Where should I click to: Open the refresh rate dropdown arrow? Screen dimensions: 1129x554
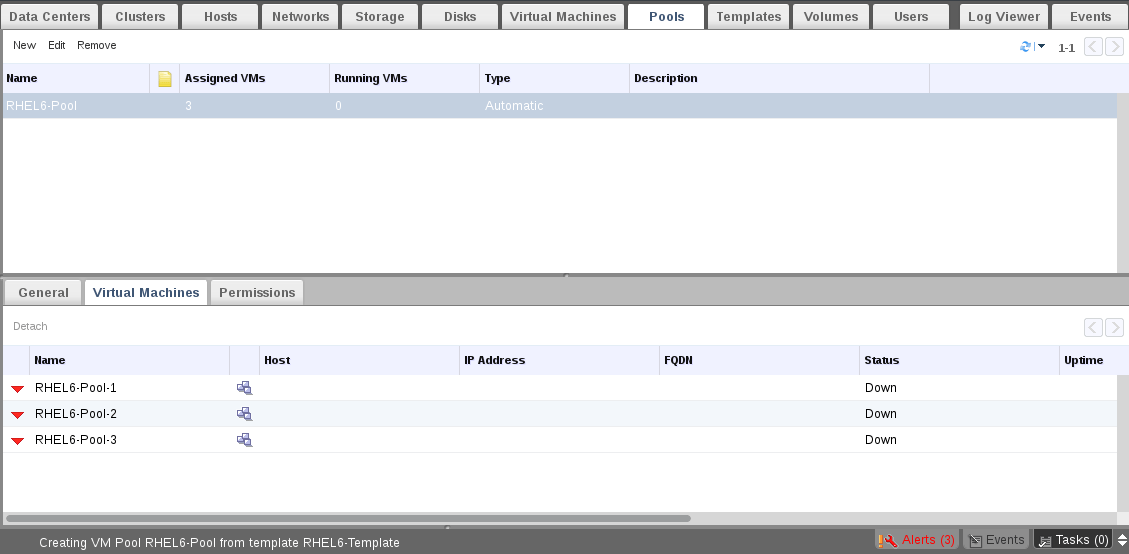pyautogui.click(x=1041, y=47)
